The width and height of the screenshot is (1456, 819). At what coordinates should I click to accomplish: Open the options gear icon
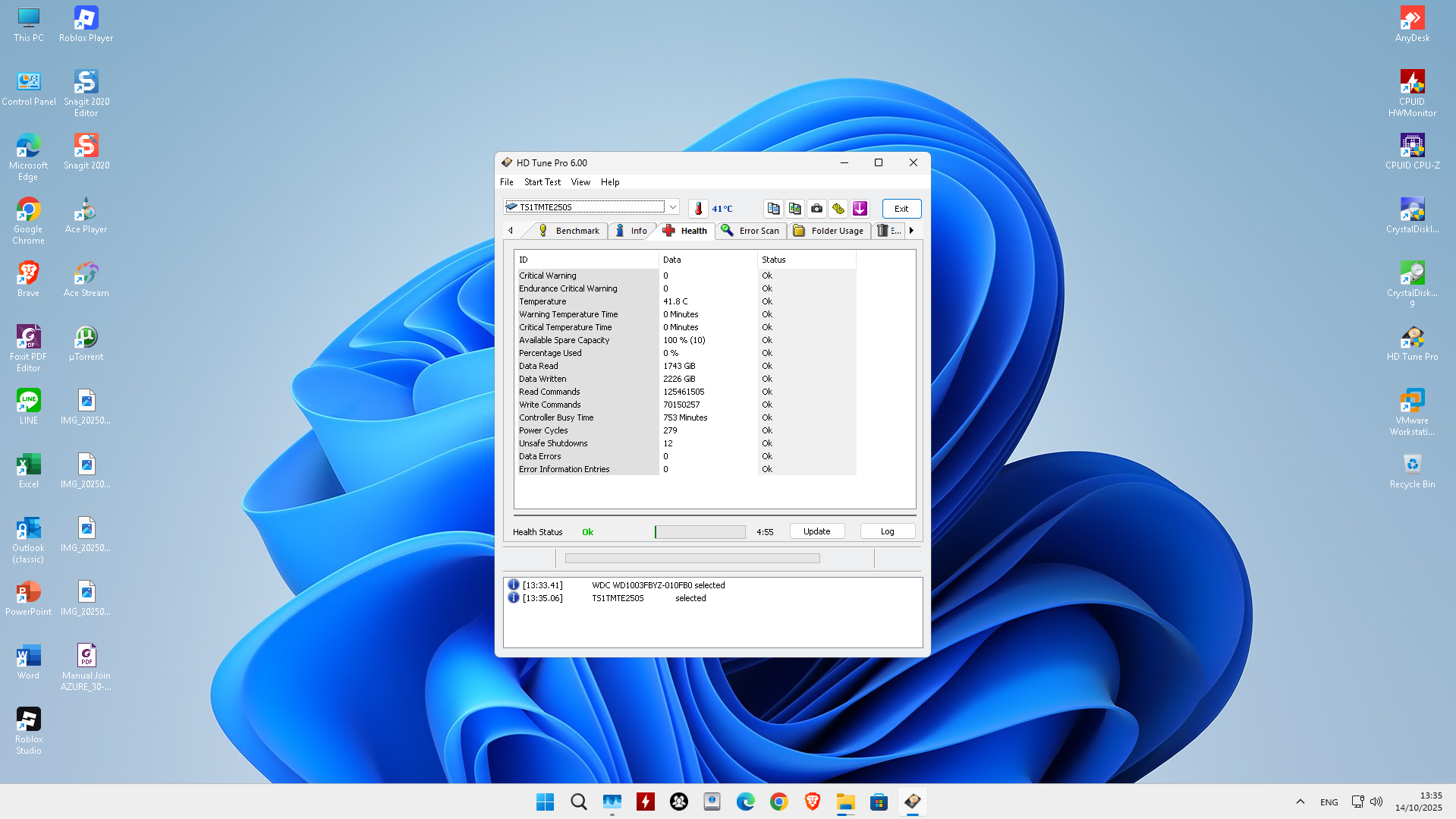(838, 209)
